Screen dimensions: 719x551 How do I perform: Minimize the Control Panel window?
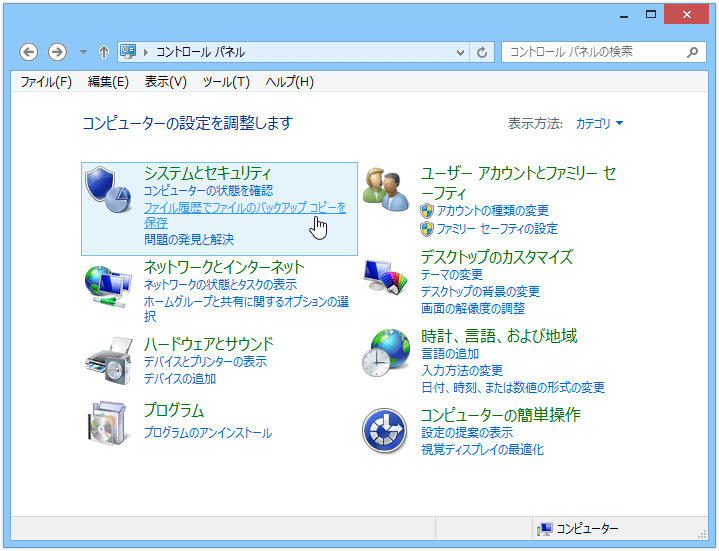tap(623, 15)
